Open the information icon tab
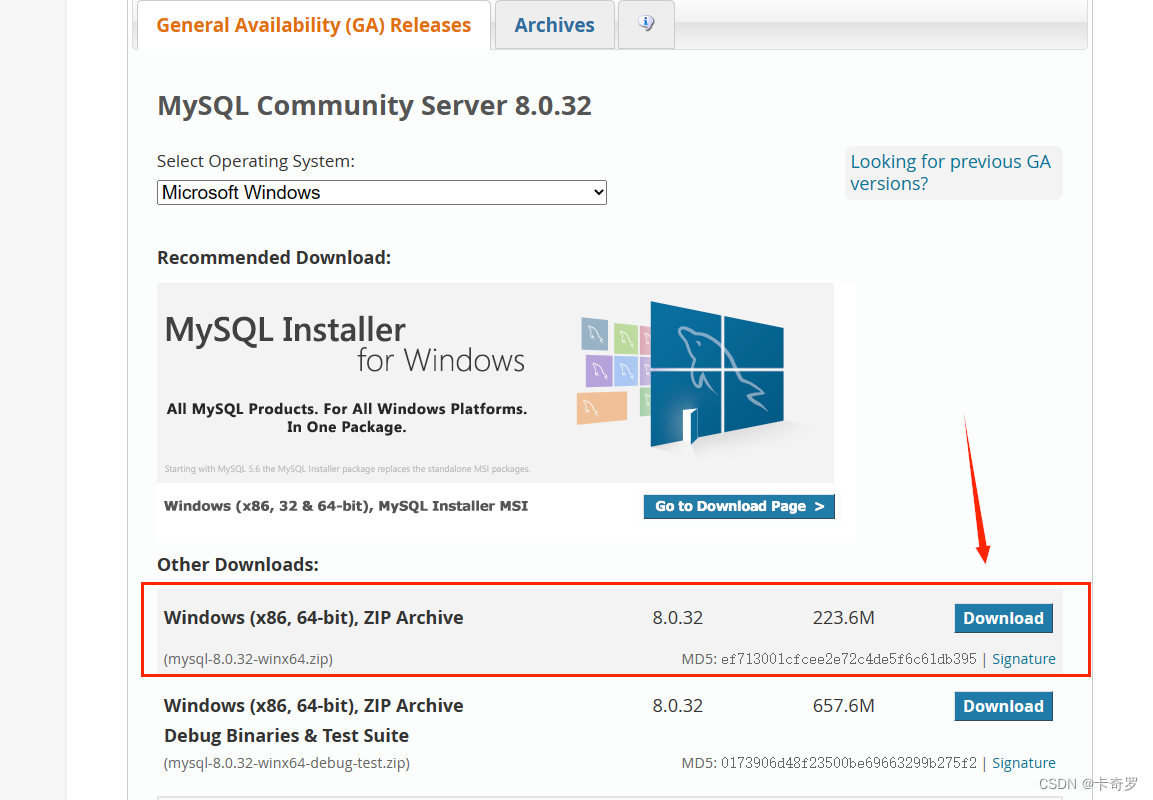1153x800 pixels. click(x=646, y=24)
